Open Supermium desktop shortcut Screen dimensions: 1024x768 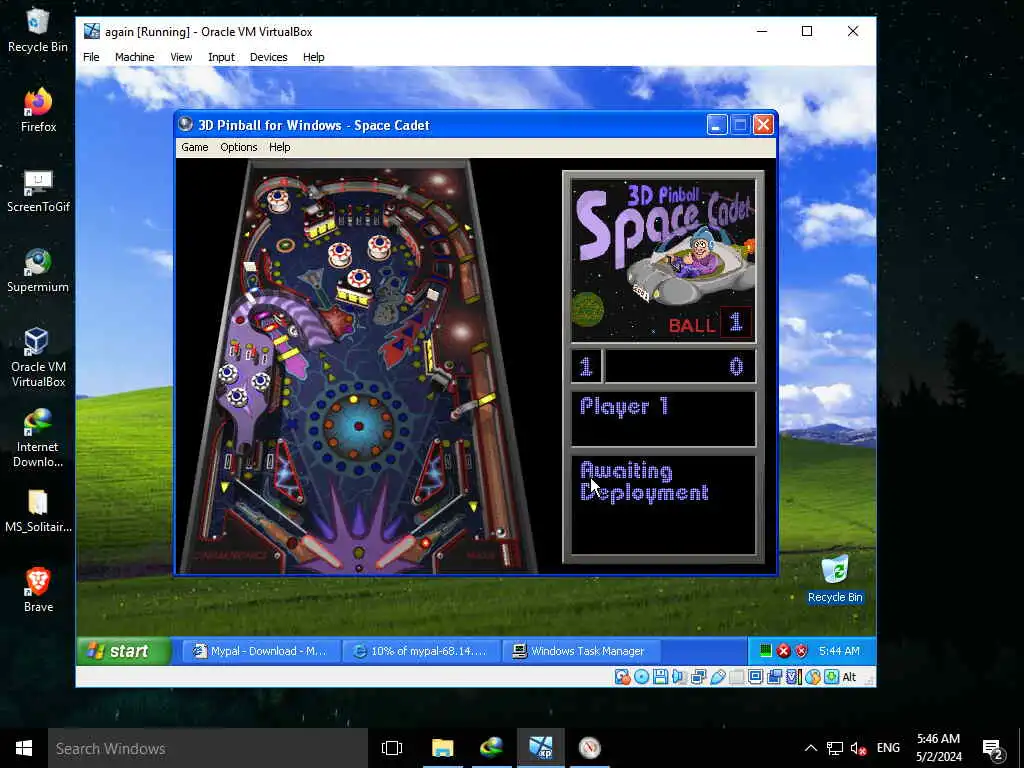[38, 270]
